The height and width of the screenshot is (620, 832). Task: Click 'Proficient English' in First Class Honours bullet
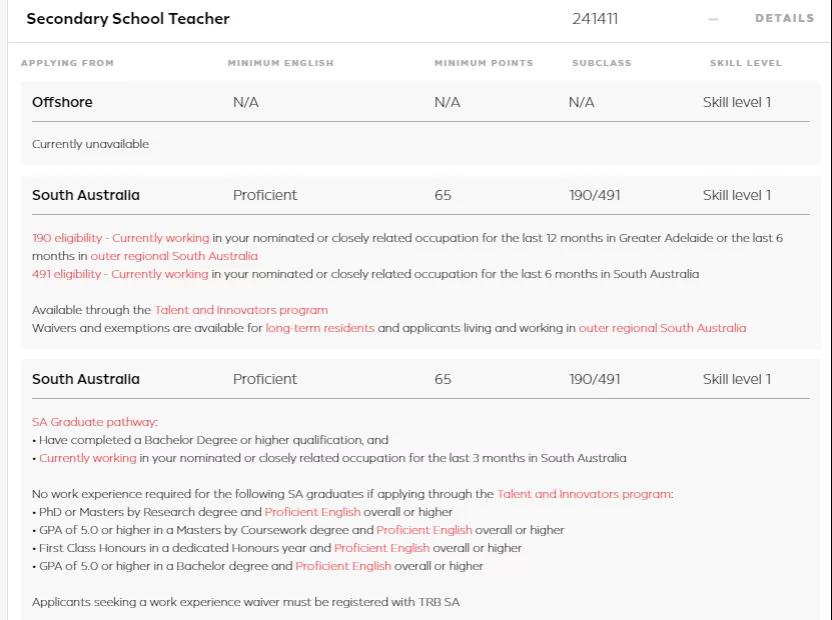(x=382, y=548)
